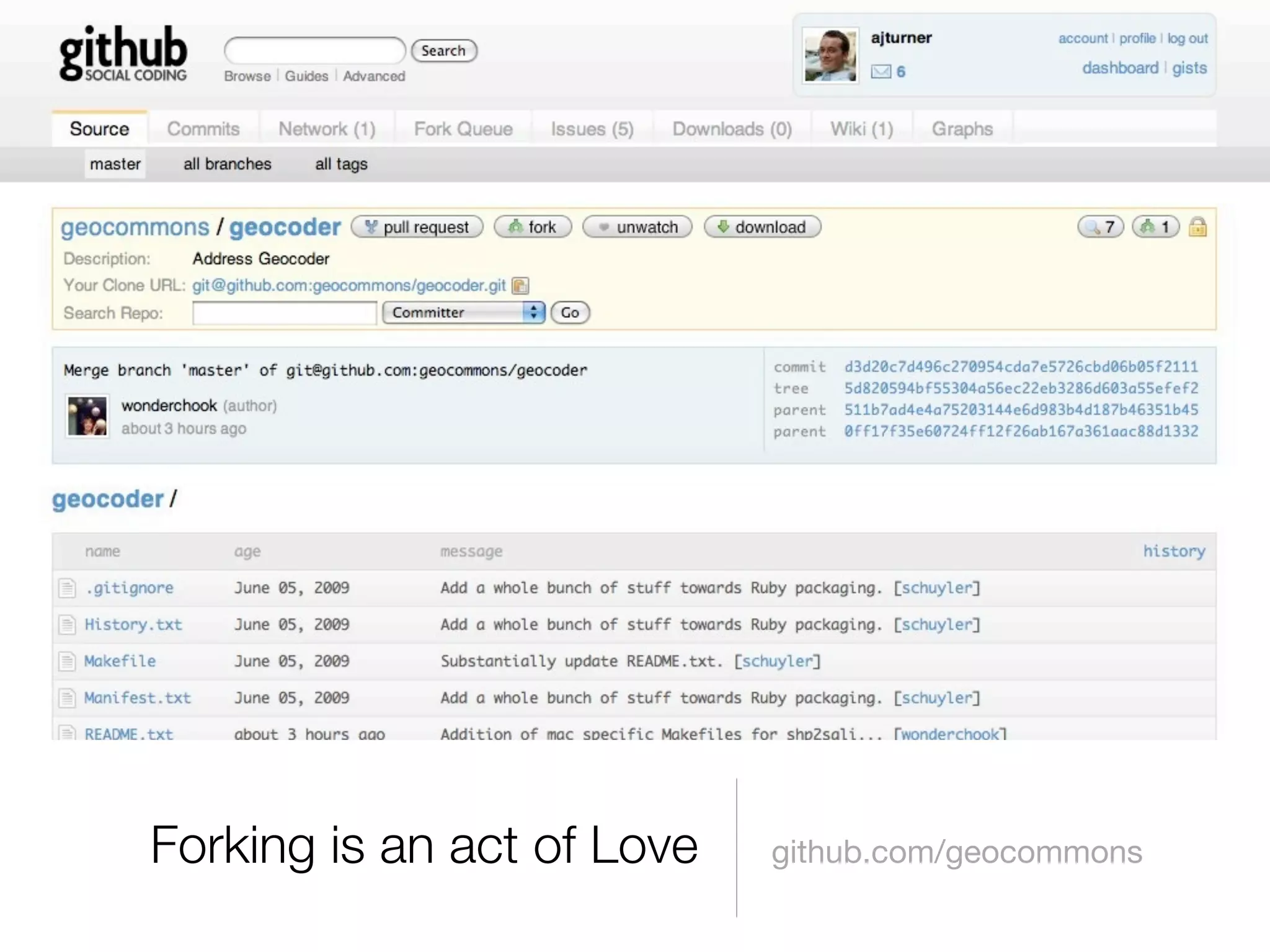Click the Merge branch 'master' commit message
1270x952 pixels.
(x=325, y=370)
